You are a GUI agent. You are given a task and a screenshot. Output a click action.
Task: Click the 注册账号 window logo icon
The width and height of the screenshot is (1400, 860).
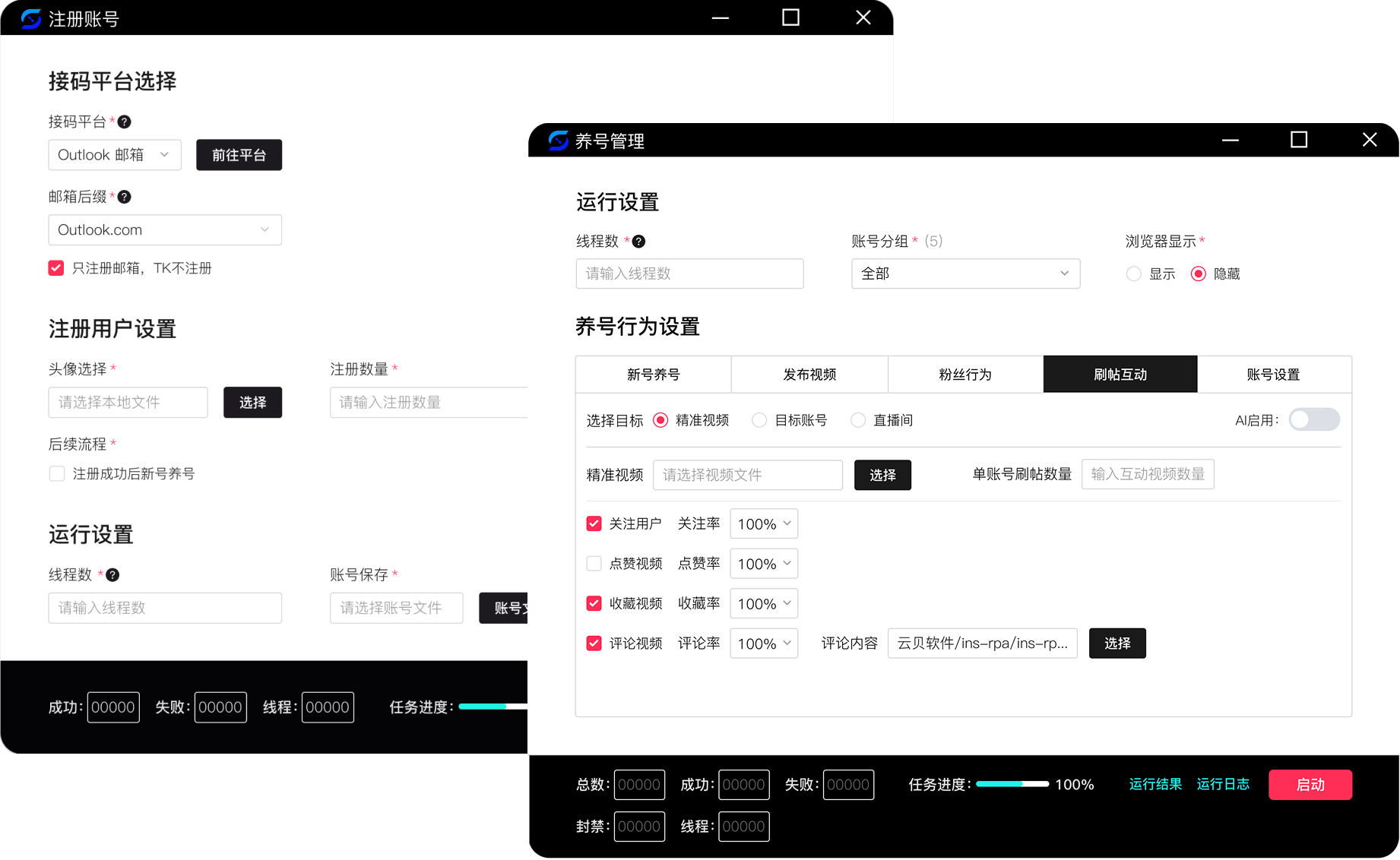click(x=31, y=18)
